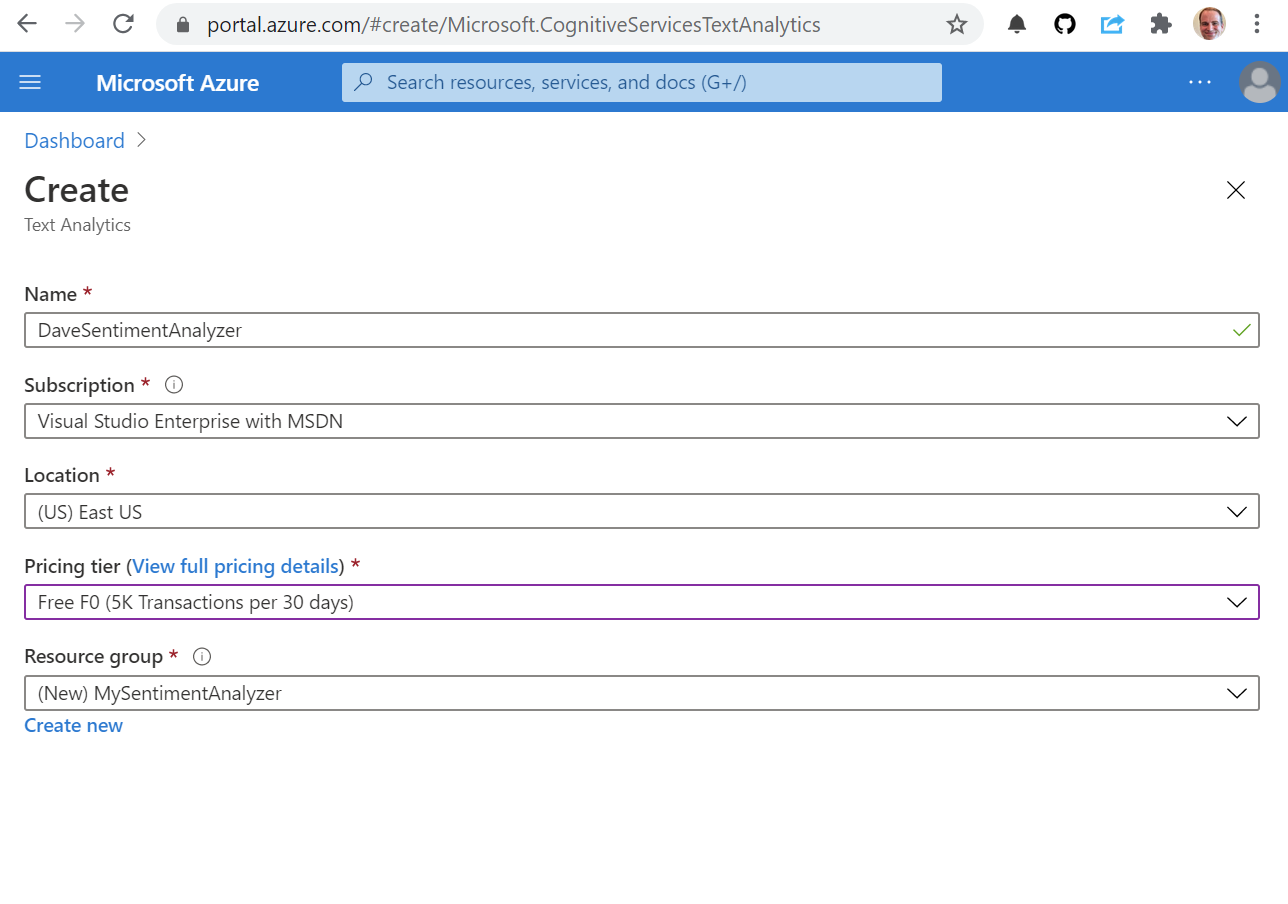The height and width of the screenshot is (904, 1288).
Task: Open the Azure portal hamburger menu
Action: click(x=30, y=82)
